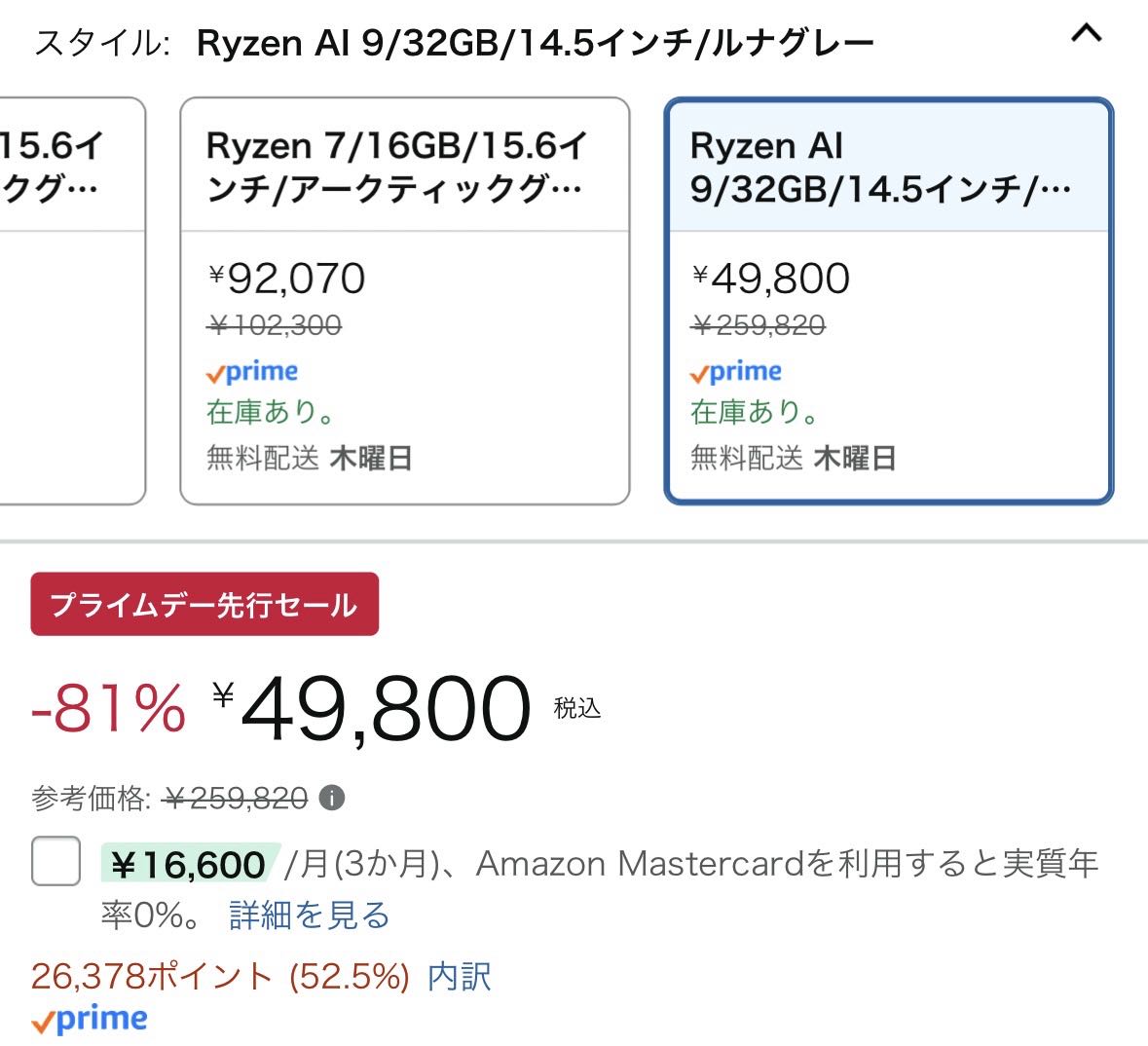
Task: Click the prime logo in the Ryzen 7 card
Action: tap(252, 372)
